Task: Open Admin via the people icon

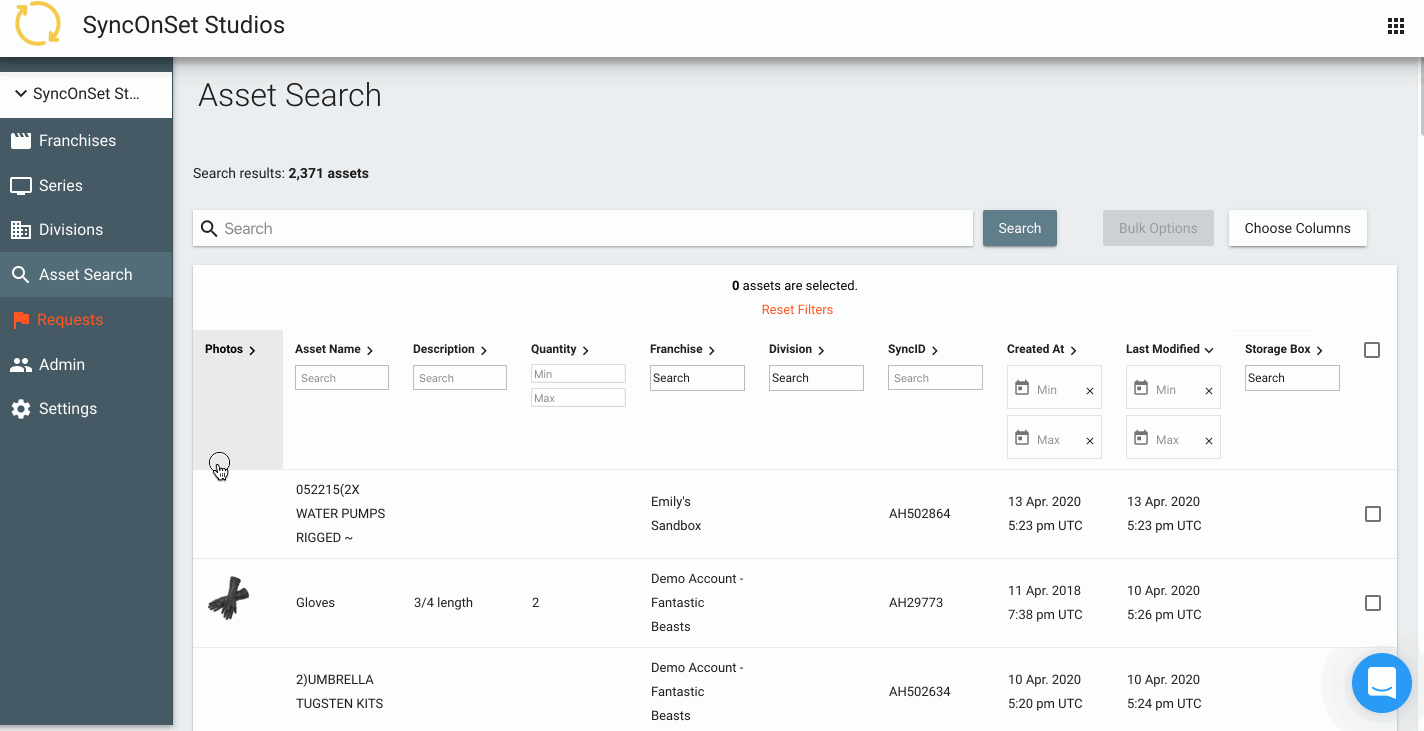Action: coord(22,364)
